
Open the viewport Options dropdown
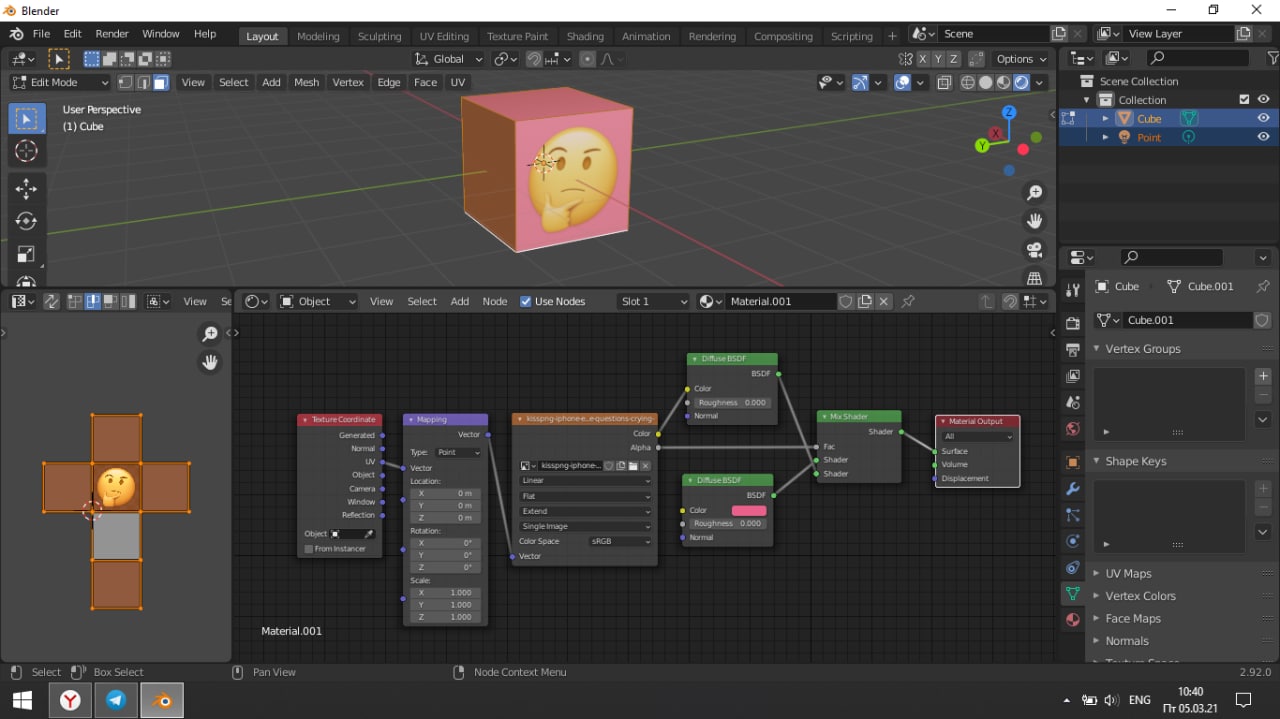[1021, 59]
